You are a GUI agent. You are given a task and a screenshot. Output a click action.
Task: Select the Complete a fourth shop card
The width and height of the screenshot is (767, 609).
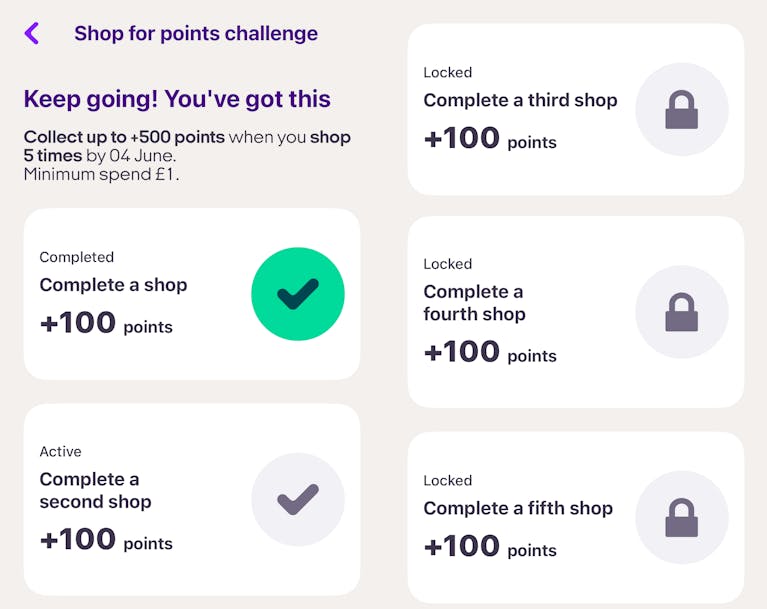[576, 312]
